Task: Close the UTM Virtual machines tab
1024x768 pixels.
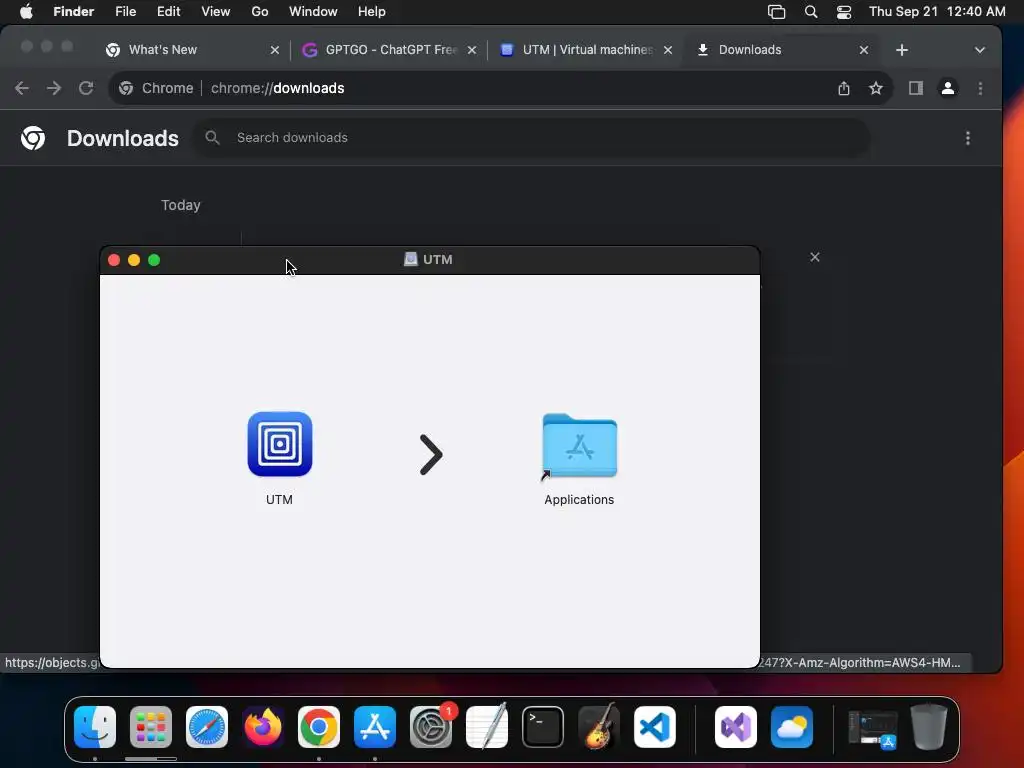Action: (x=667, y=50)
